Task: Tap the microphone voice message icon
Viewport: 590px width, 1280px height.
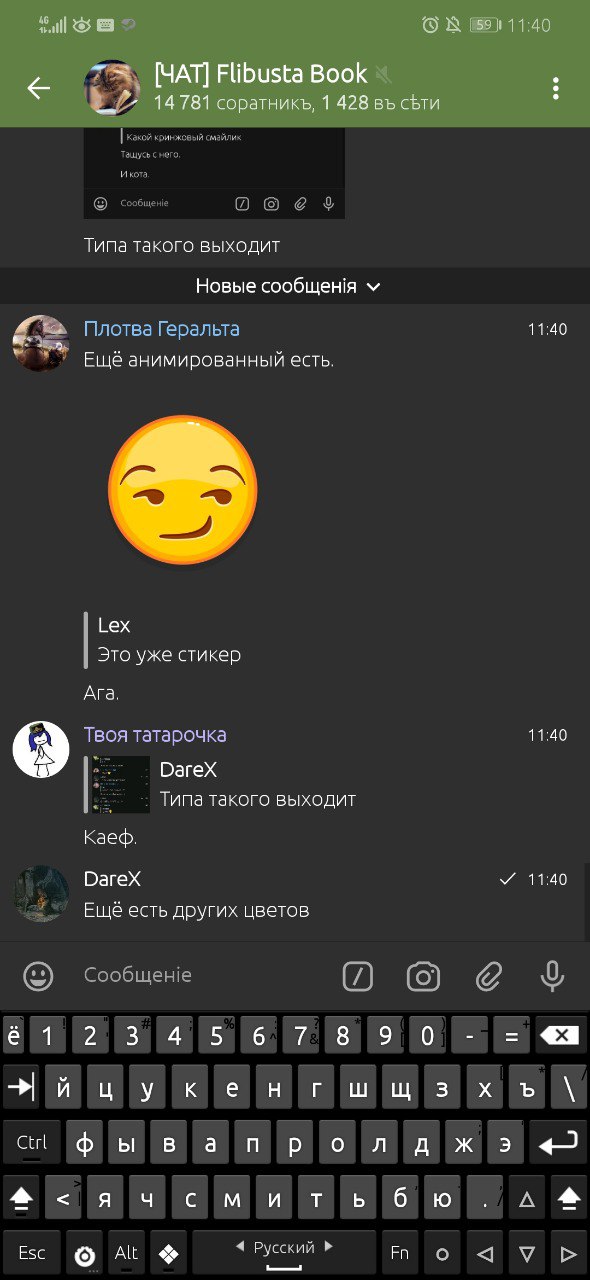Action: coord(552,976)
